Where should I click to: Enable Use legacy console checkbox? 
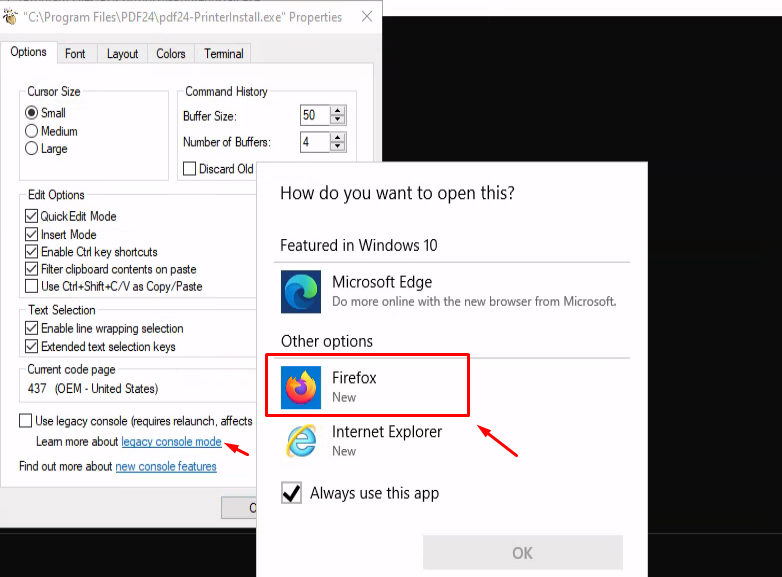pyautogui.click(x=25, y=420)
